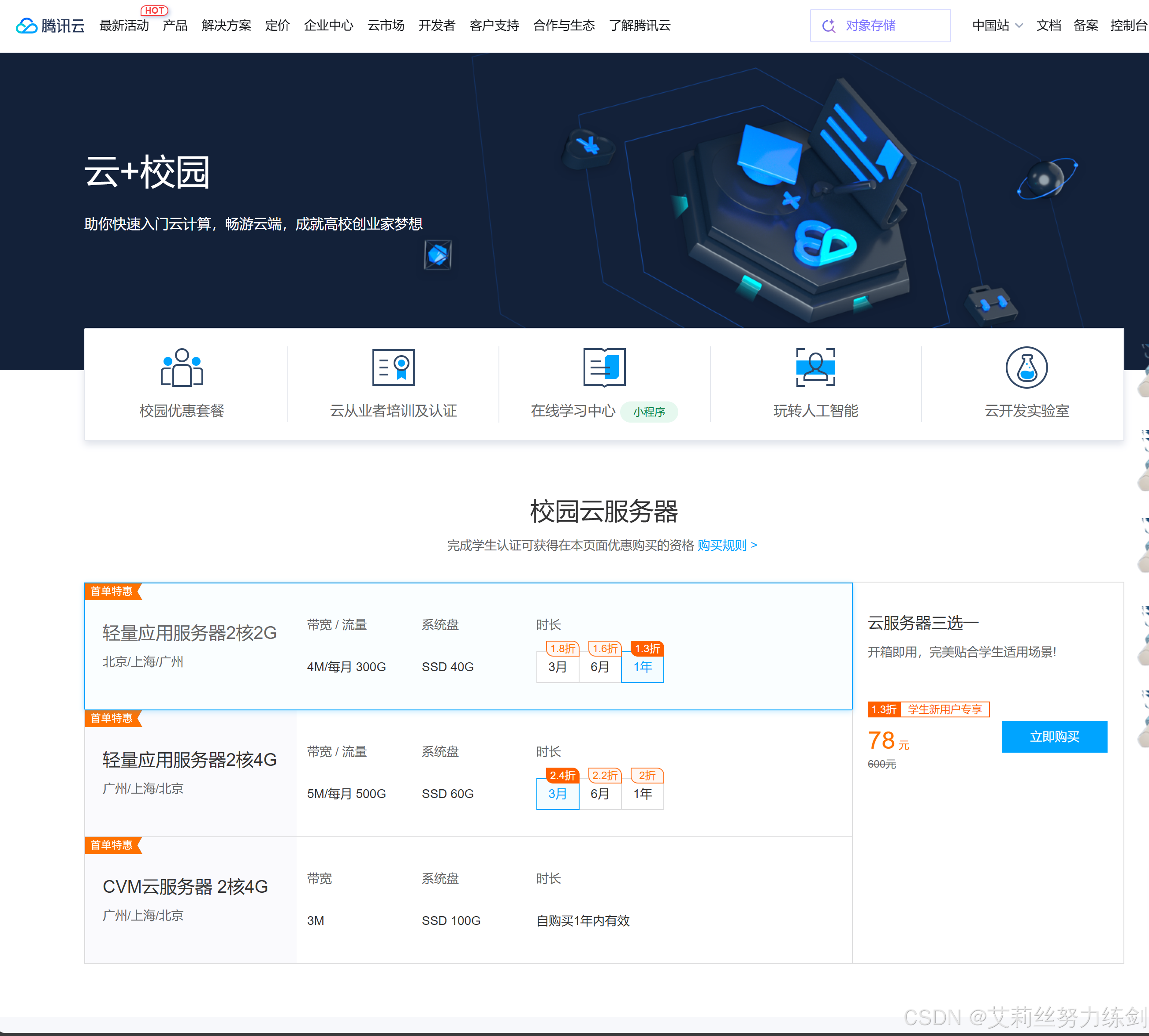1149x1036 pixels.
Task: Choose 1年 duration for 2核4G lightweight server
Action: pyautogui.click(x=642, y=794)
